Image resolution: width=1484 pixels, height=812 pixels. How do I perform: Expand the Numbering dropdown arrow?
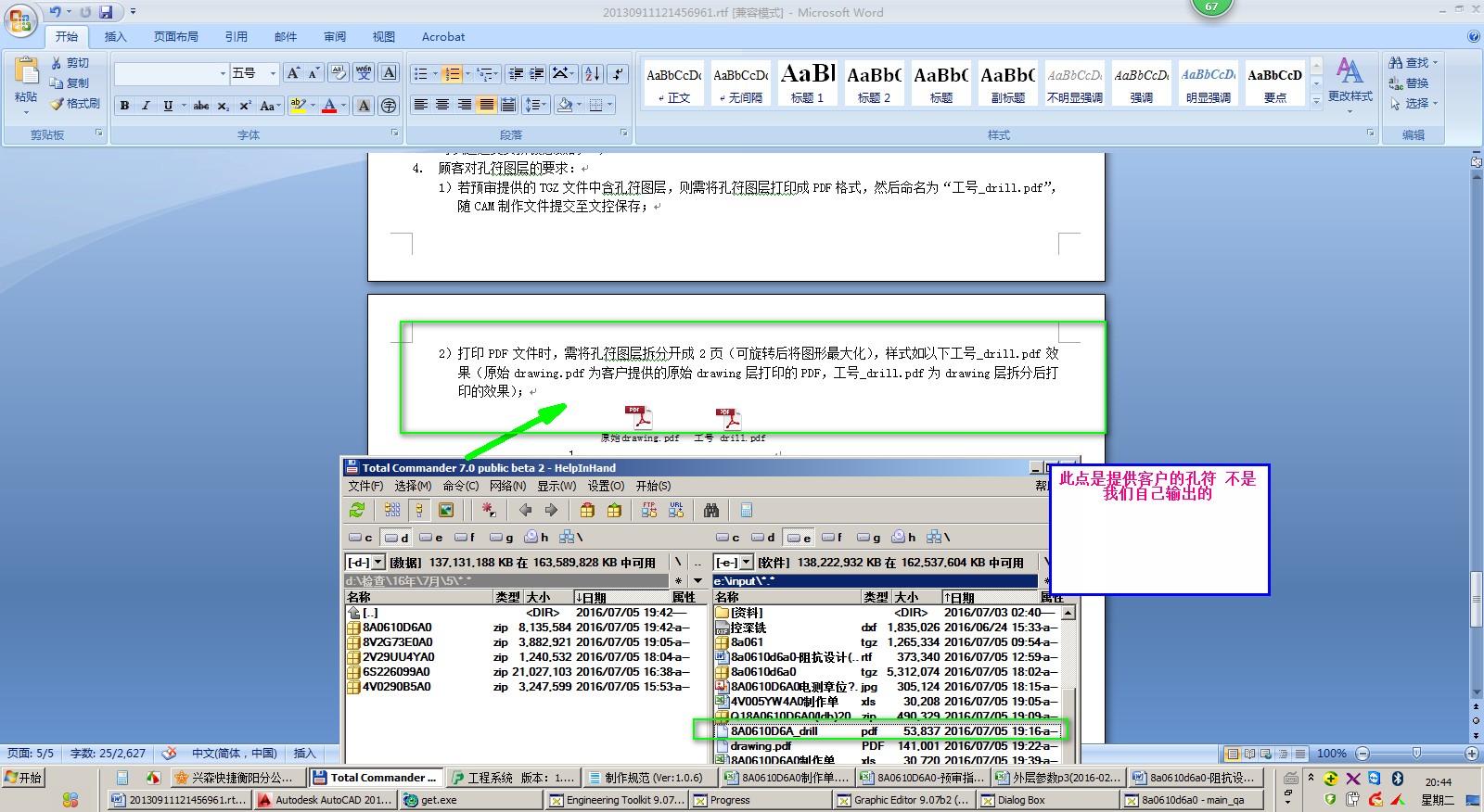pyautogui.click(x=467, y=73)
